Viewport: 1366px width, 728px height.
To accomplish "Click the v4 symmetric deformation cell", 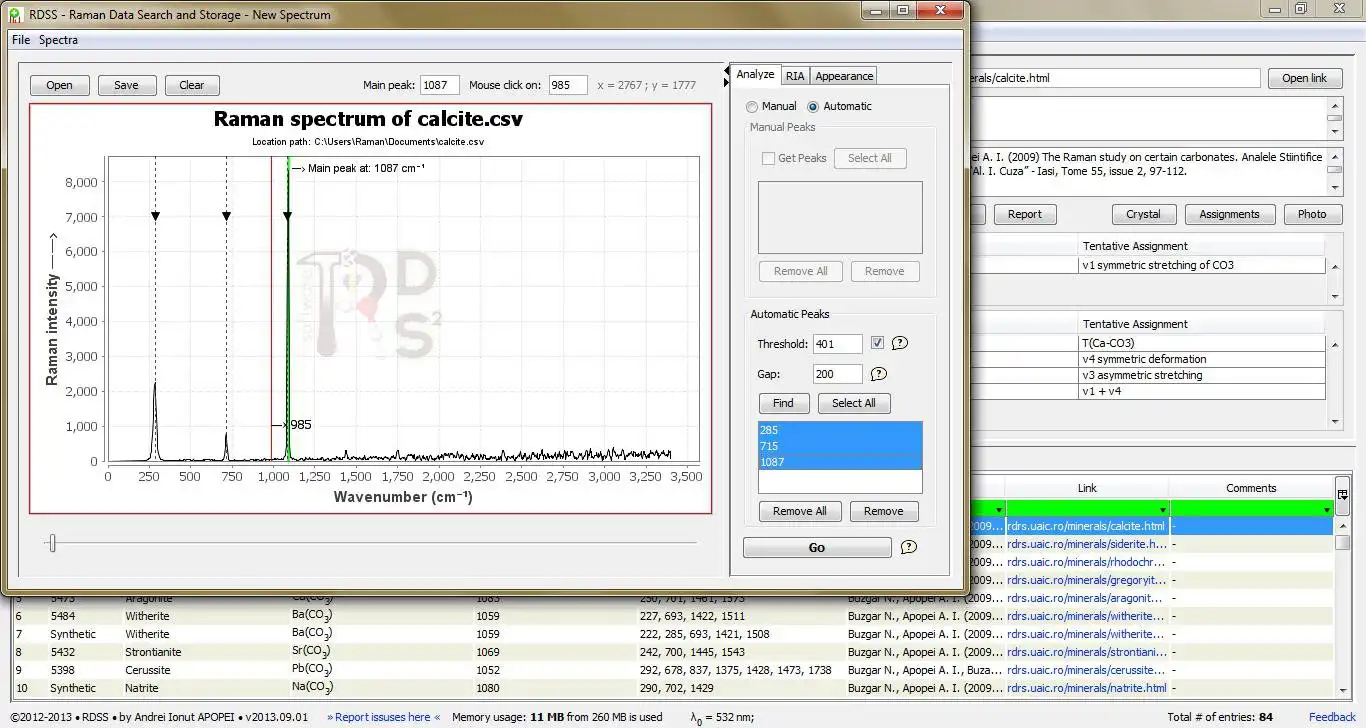I will pyautogui.click(x=1202, y=359).
